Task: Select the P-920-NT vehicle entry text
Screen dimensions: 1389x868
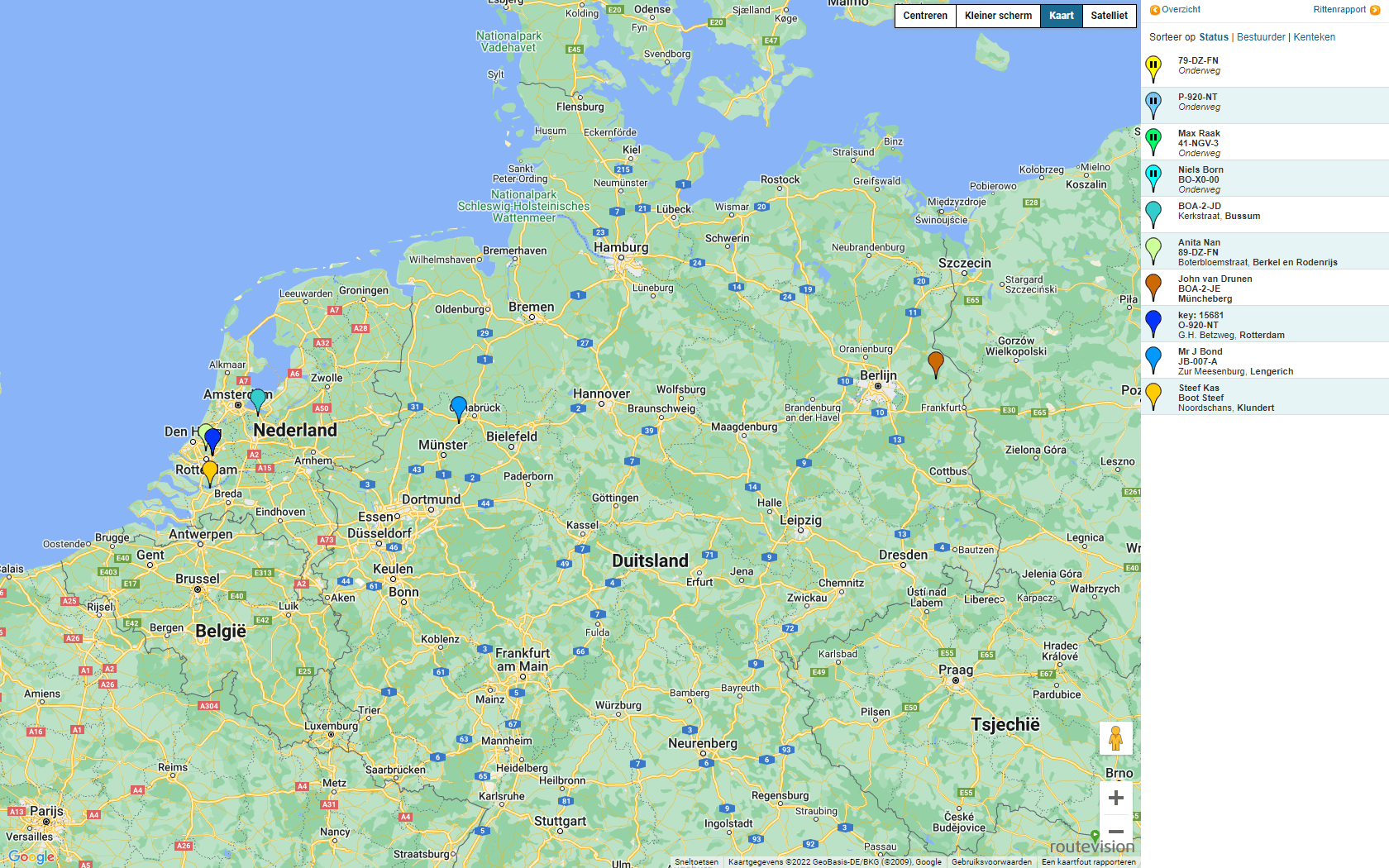Action: 1197,98
